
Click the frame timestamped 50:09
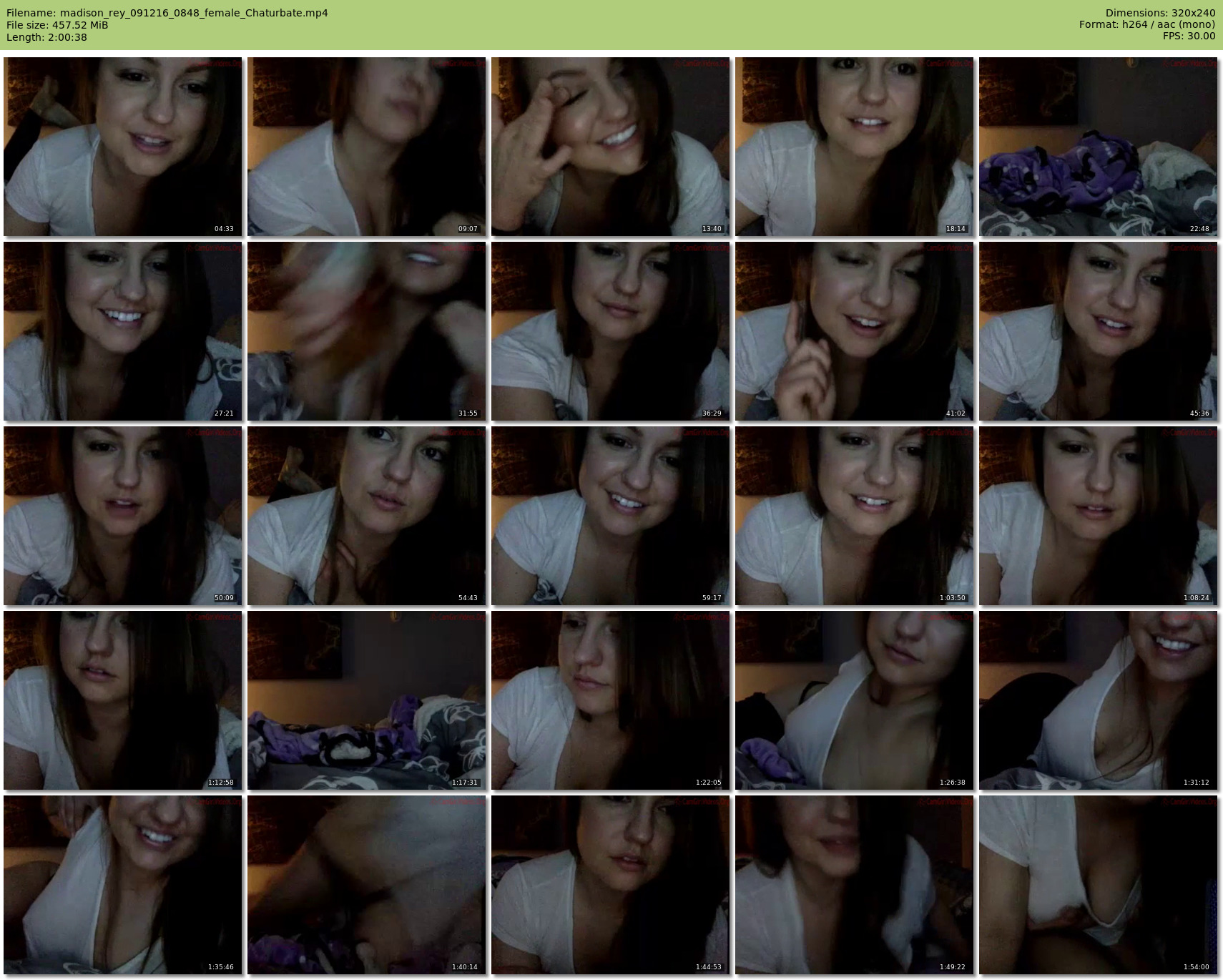click(122, 516)
